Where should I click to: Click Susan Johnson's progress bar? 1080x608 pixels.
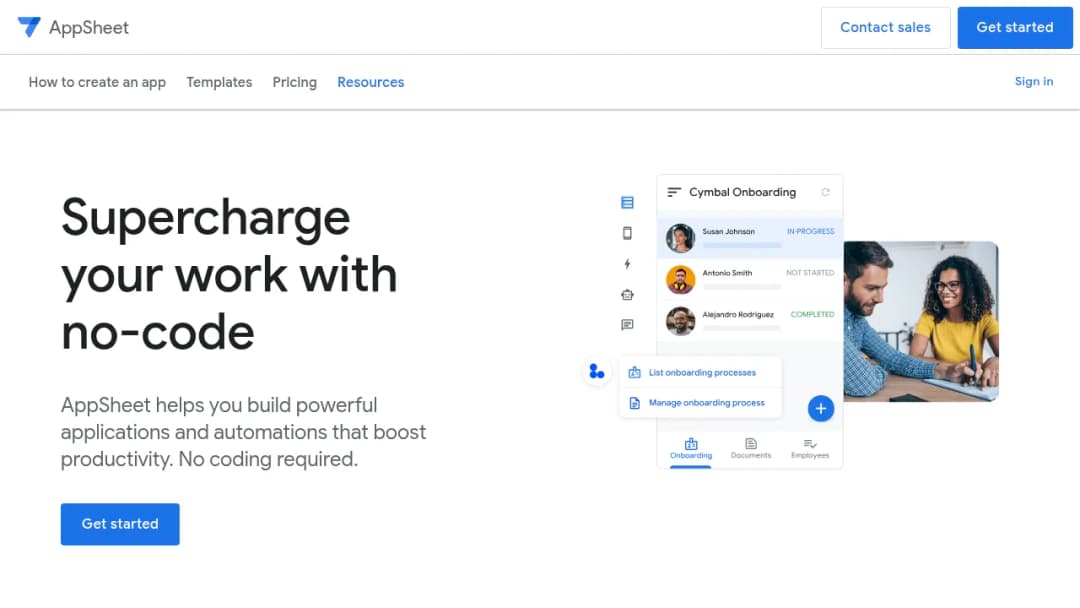tap(742, 245)
